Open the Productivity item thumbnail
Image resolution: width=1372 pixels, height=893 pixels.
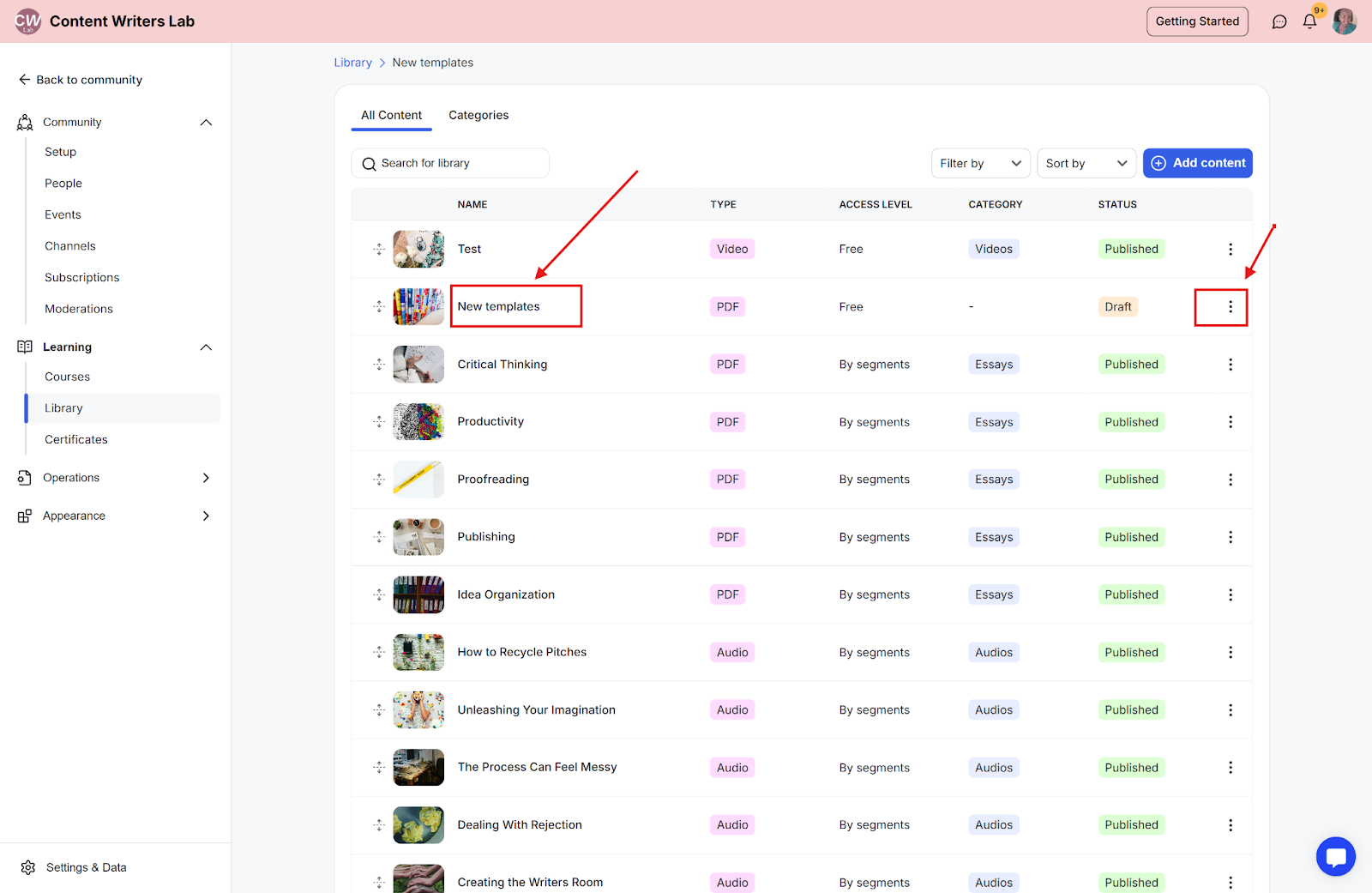click(418, 422)
